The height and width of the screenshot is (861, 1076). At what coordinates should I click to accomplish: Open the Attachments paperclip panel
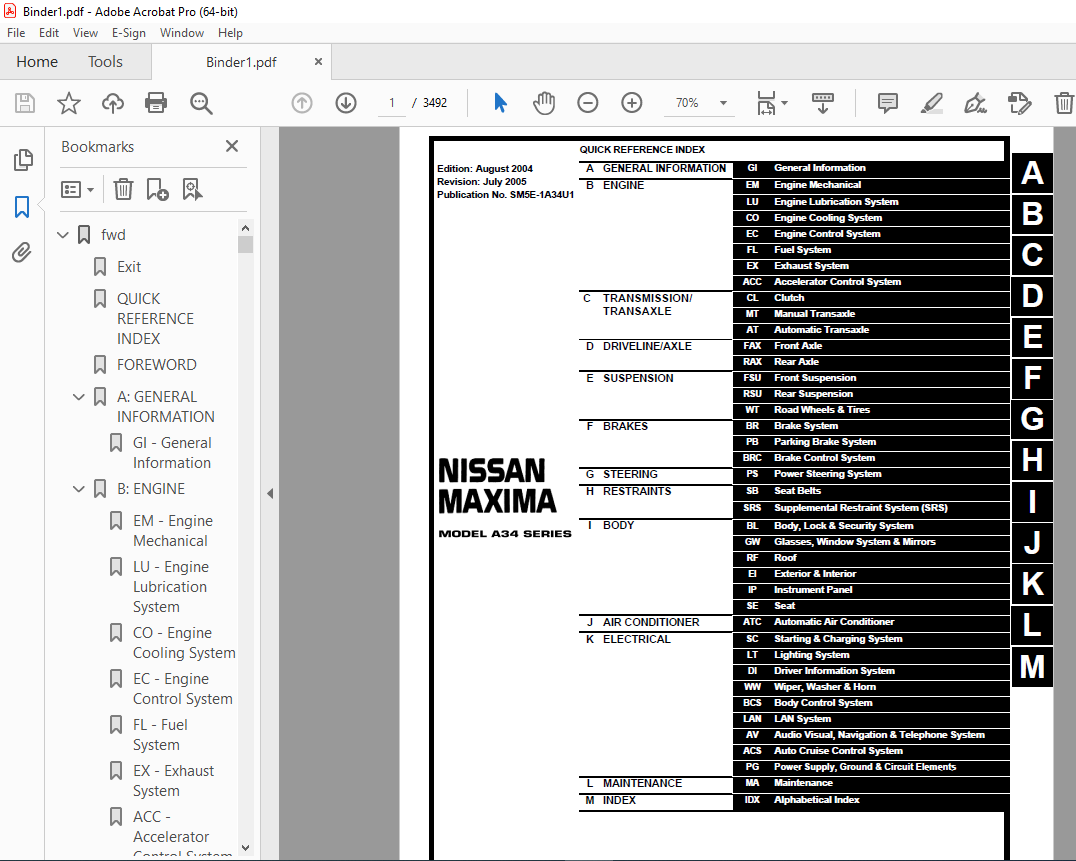(22, 252)
